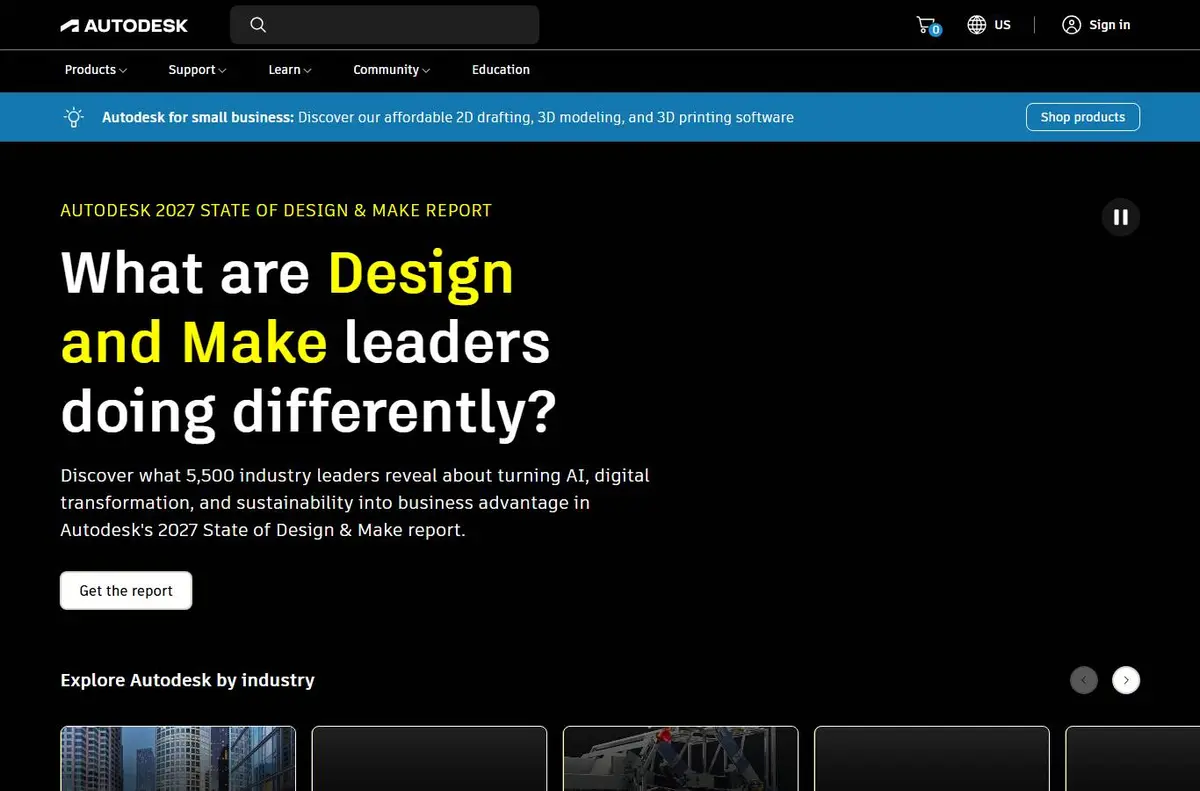This screenshot has width=1200, height=791.
Task: Click the Get the report button
Action: (x=126, y=591)
